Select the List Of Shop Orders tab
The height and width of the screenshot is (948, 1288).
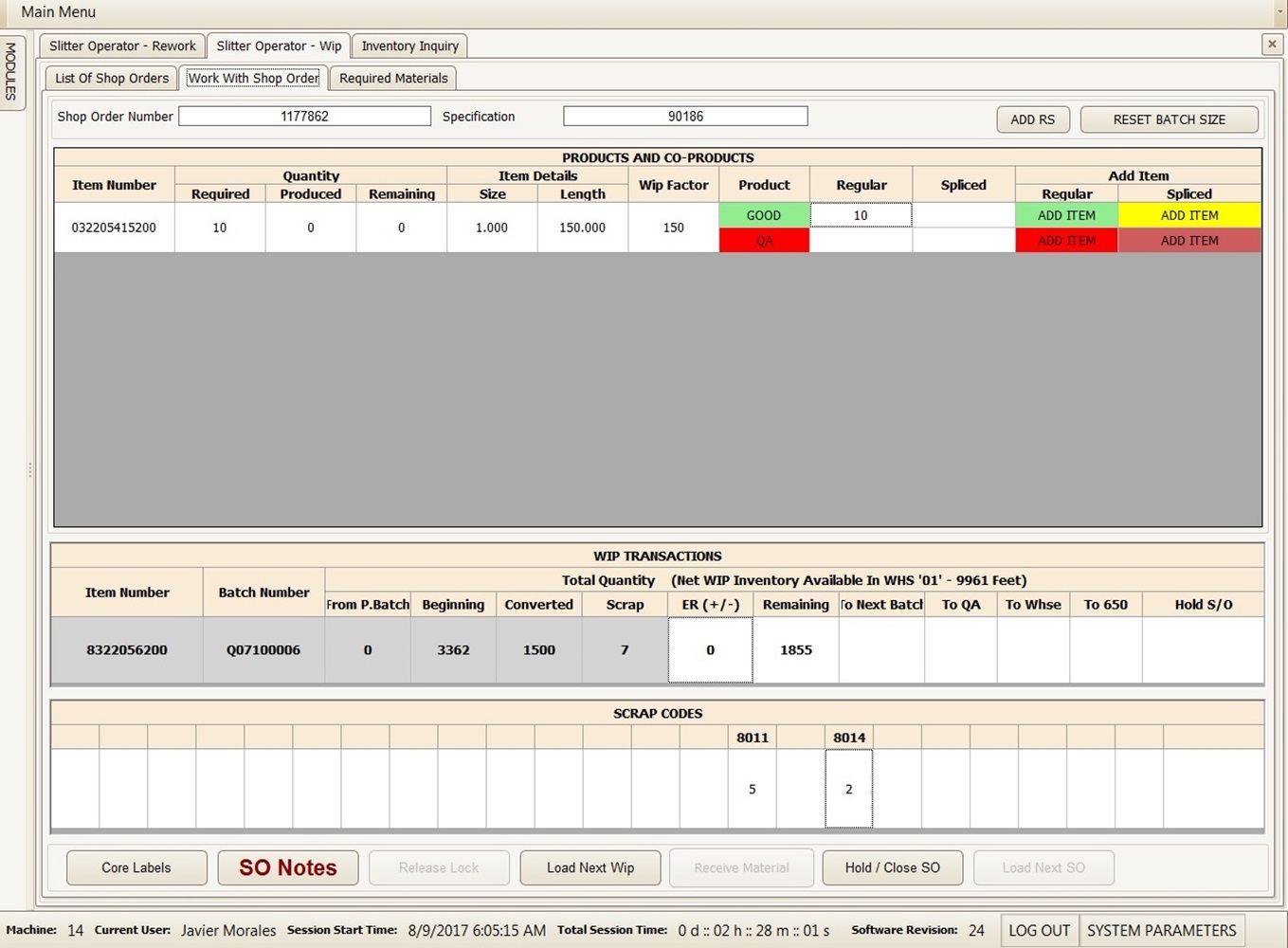[x=112, y=78]
